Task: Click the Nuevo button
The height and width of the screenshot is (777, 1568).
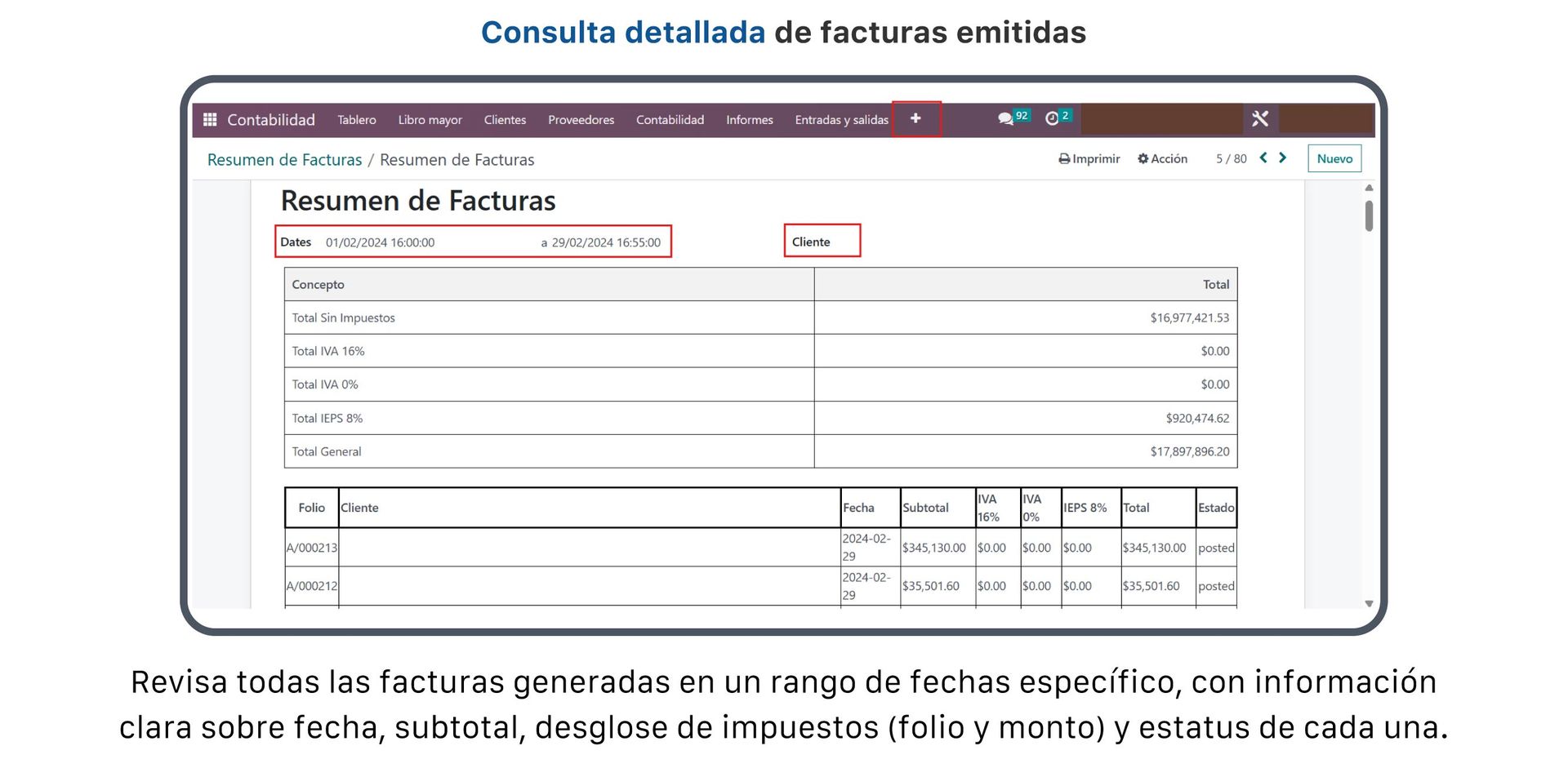Action: (x=1334, y=158)
